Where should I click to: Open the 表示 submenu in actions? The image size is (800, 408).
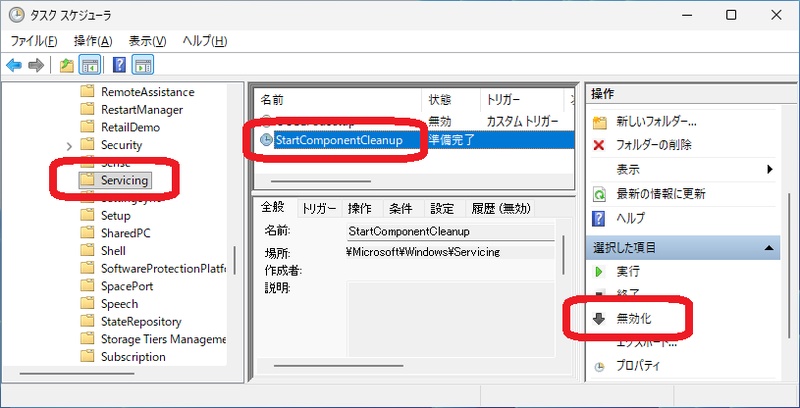[x=683, y=169]
